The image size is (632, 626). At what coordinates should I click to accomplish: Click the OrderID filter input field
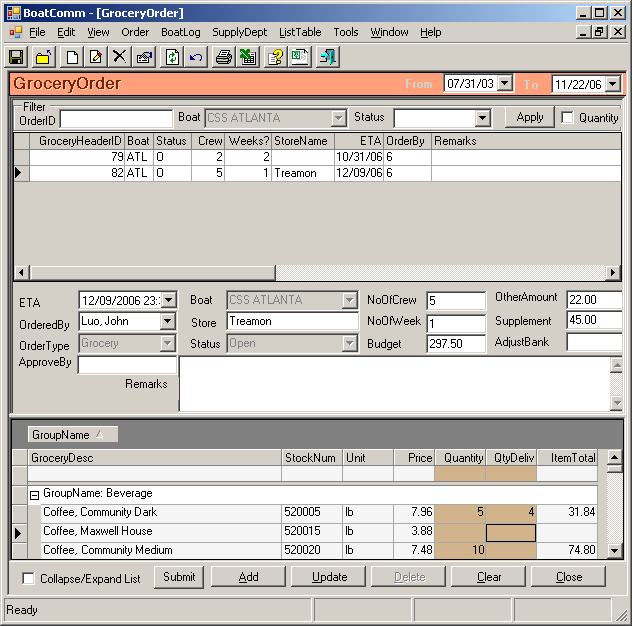(116, 119)
